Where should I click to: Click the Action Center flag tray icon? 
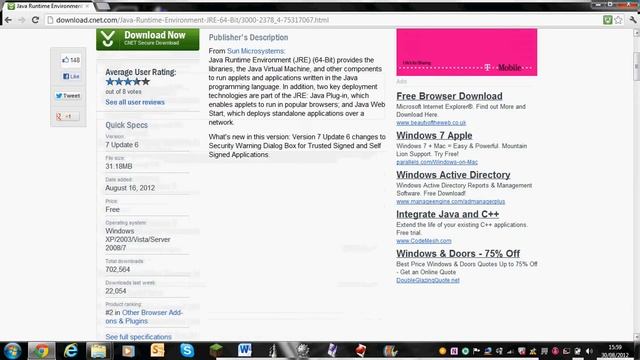[476, 351]
